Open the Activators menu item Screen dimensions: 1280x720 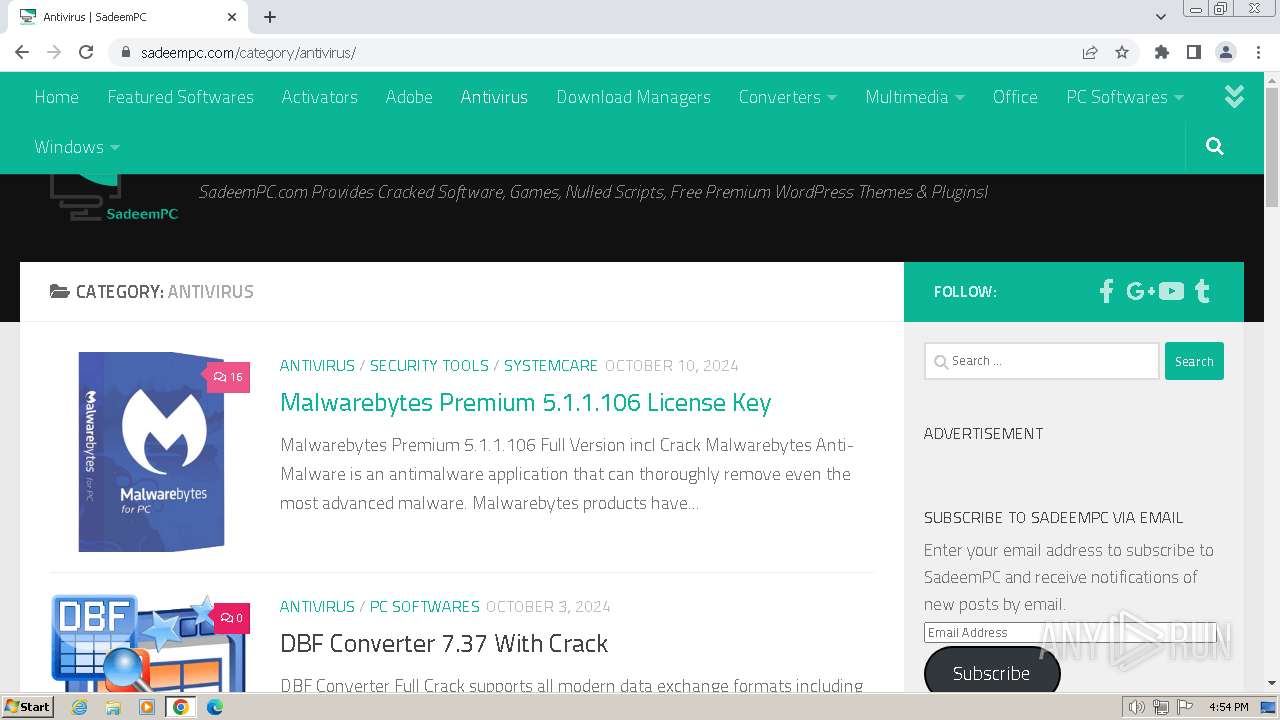(319, 97)
